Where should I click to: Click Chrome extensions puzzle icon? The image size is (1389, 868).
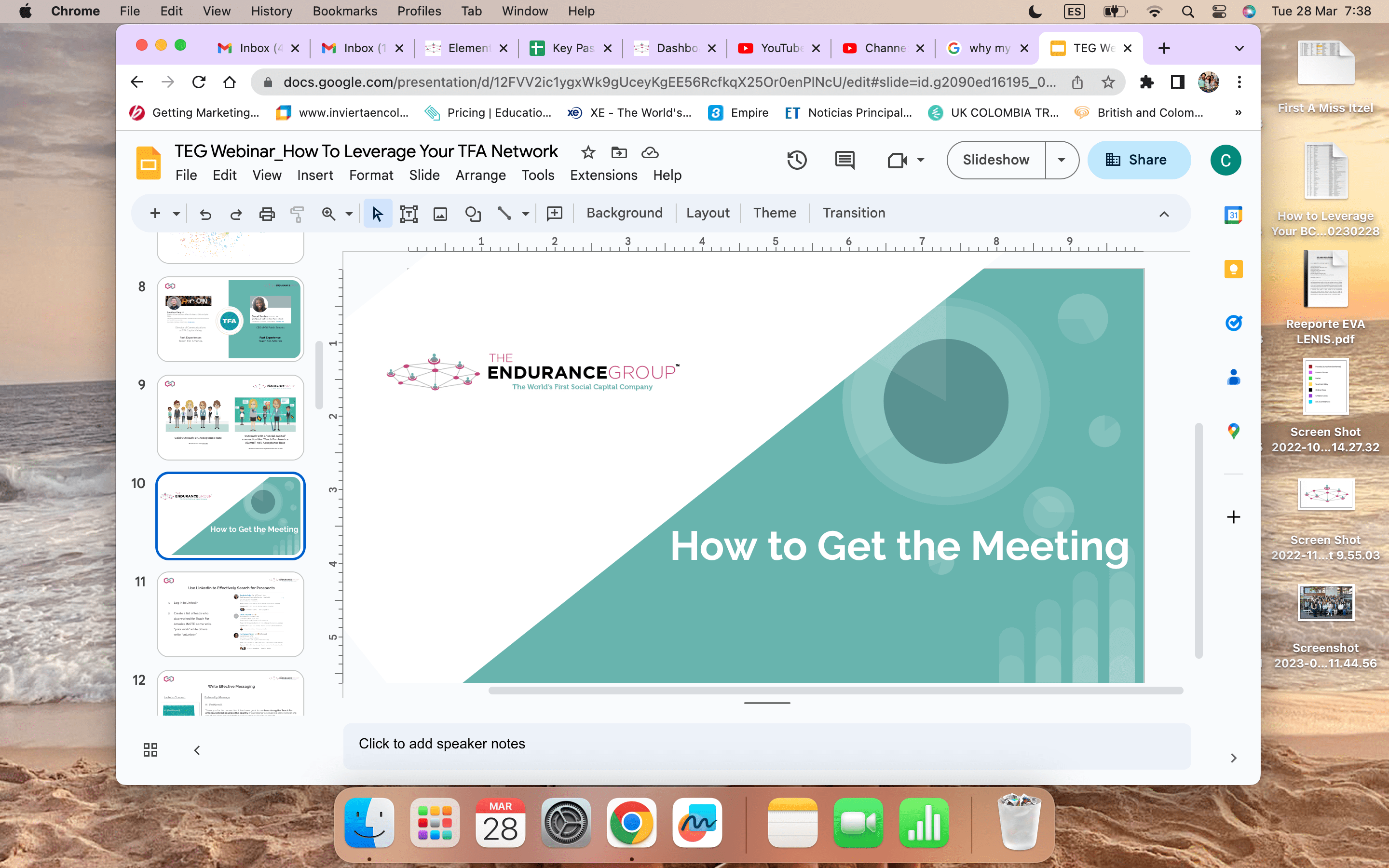[1146, 82]
